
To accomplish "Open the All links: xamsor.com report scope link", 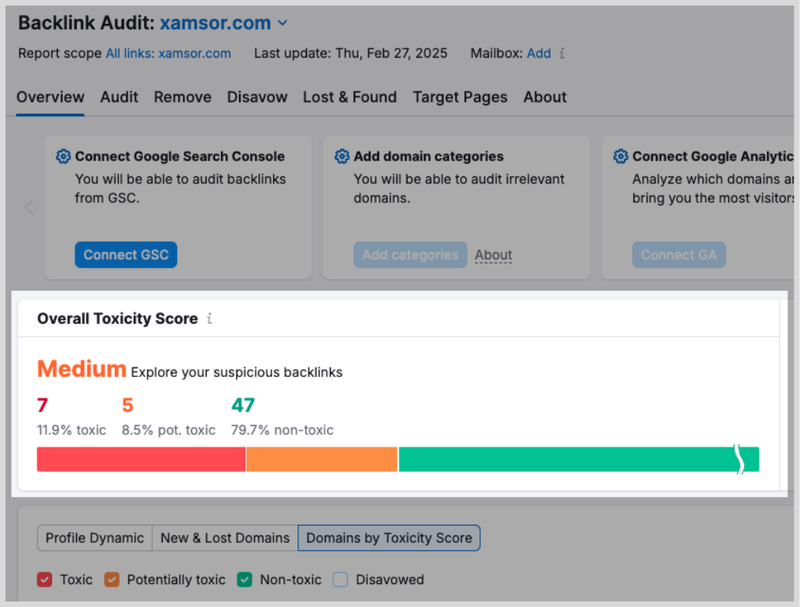I will [168, 54].
